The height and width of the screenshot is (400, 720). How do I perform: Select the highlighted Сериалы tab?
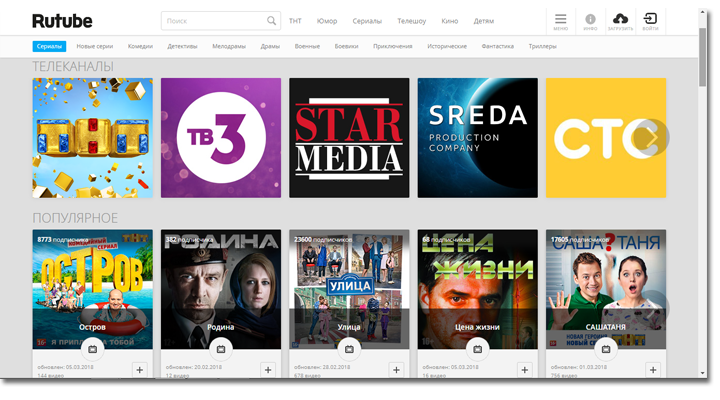pos(49,46)
